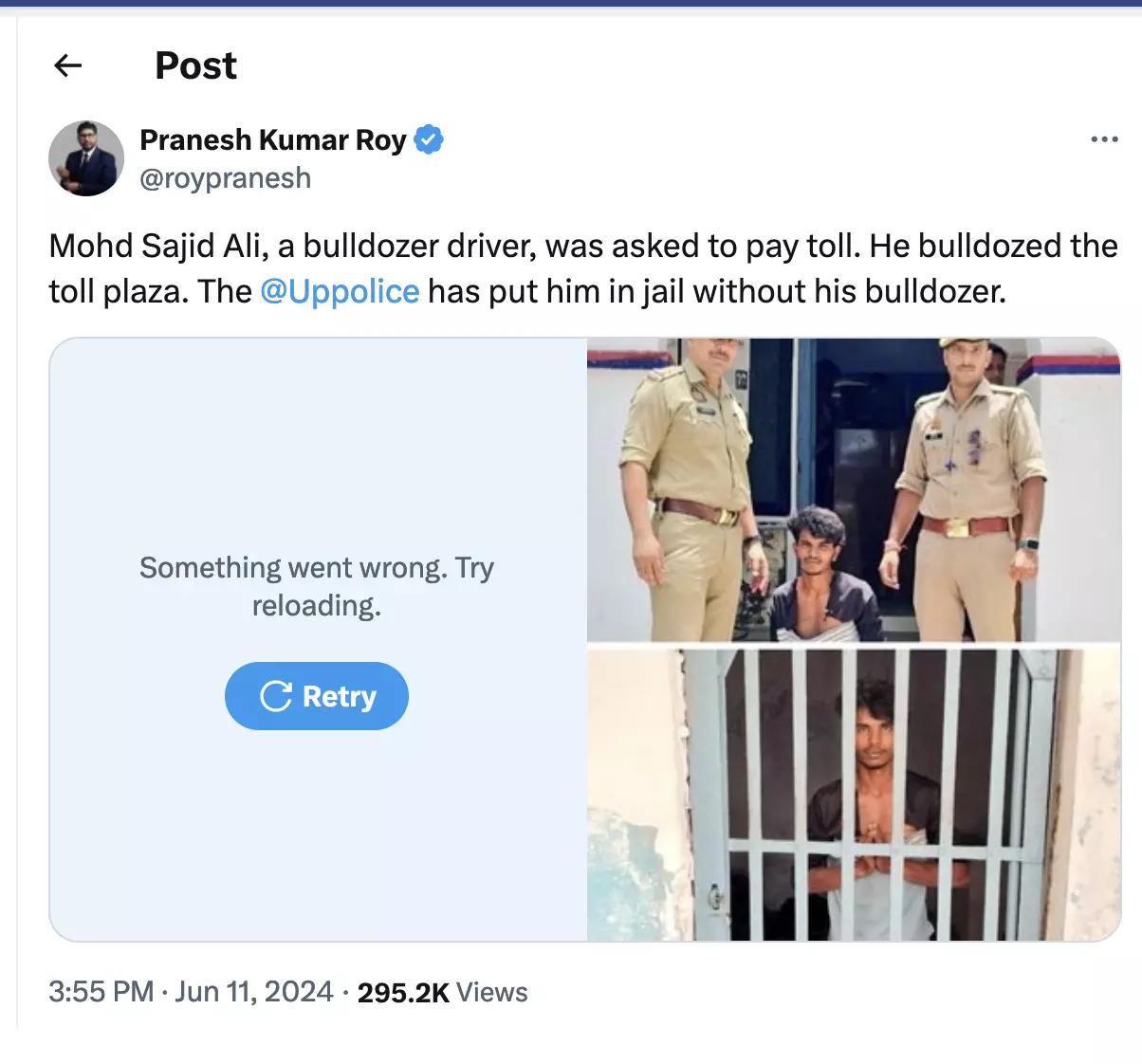This screenshot has height=1064, width=1142.
Task: Click the "Post" page heading
Action: click(195, 65)
